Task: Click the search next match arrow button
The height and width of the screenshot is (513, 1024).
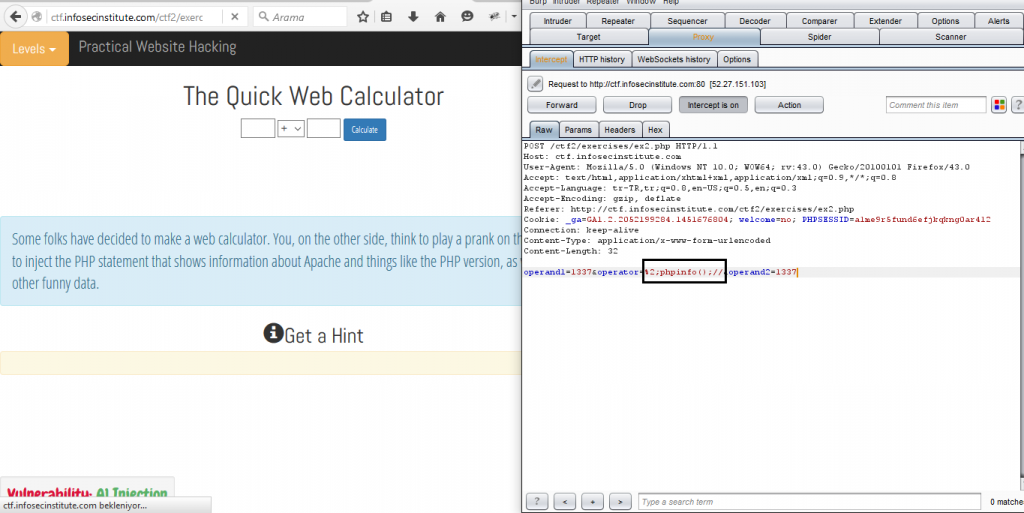Action: (x=620, y=501)
